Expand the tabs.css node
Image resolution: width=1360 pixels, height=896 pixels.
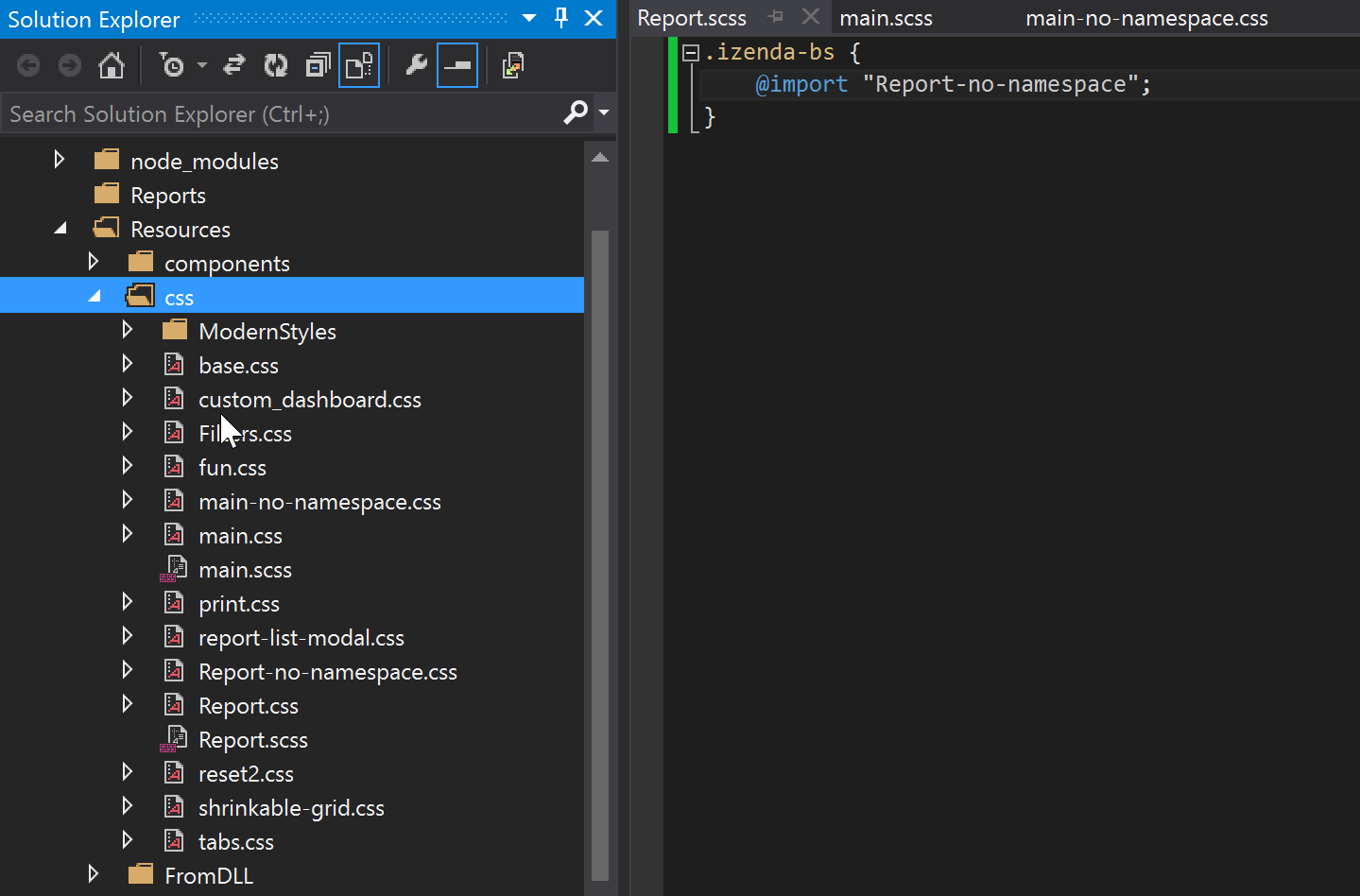point(127,839)
